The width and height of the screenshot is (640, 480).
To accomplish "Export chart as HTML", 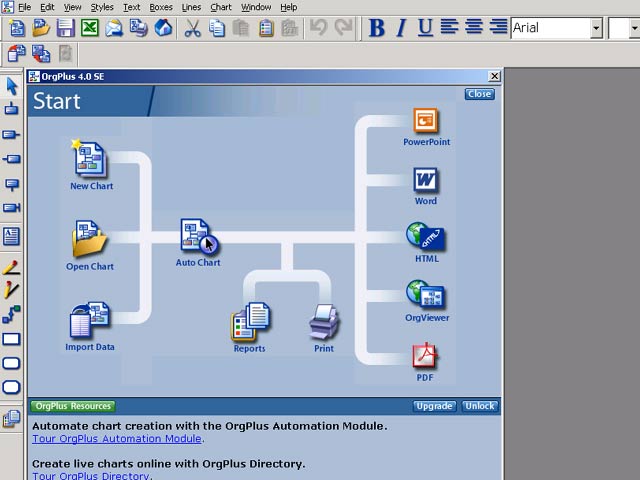I will [x=425, y=236].
